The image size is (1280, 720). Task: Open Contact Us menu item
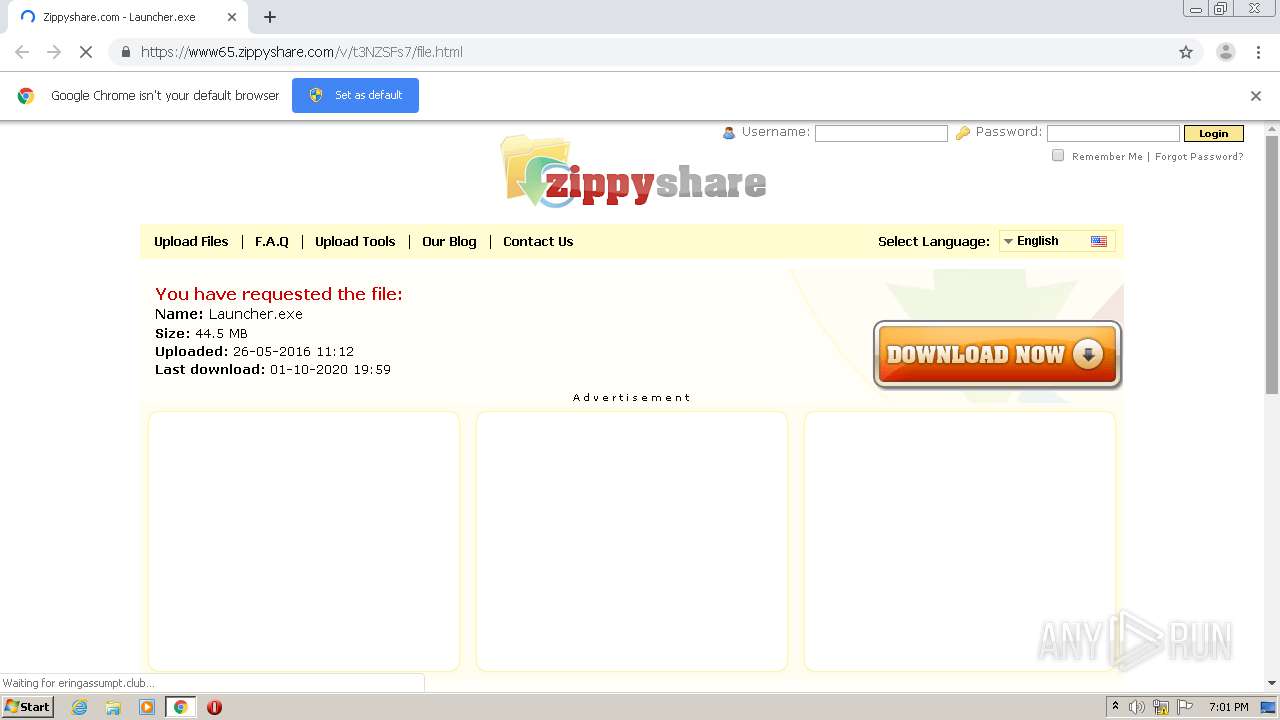[538, 241]
